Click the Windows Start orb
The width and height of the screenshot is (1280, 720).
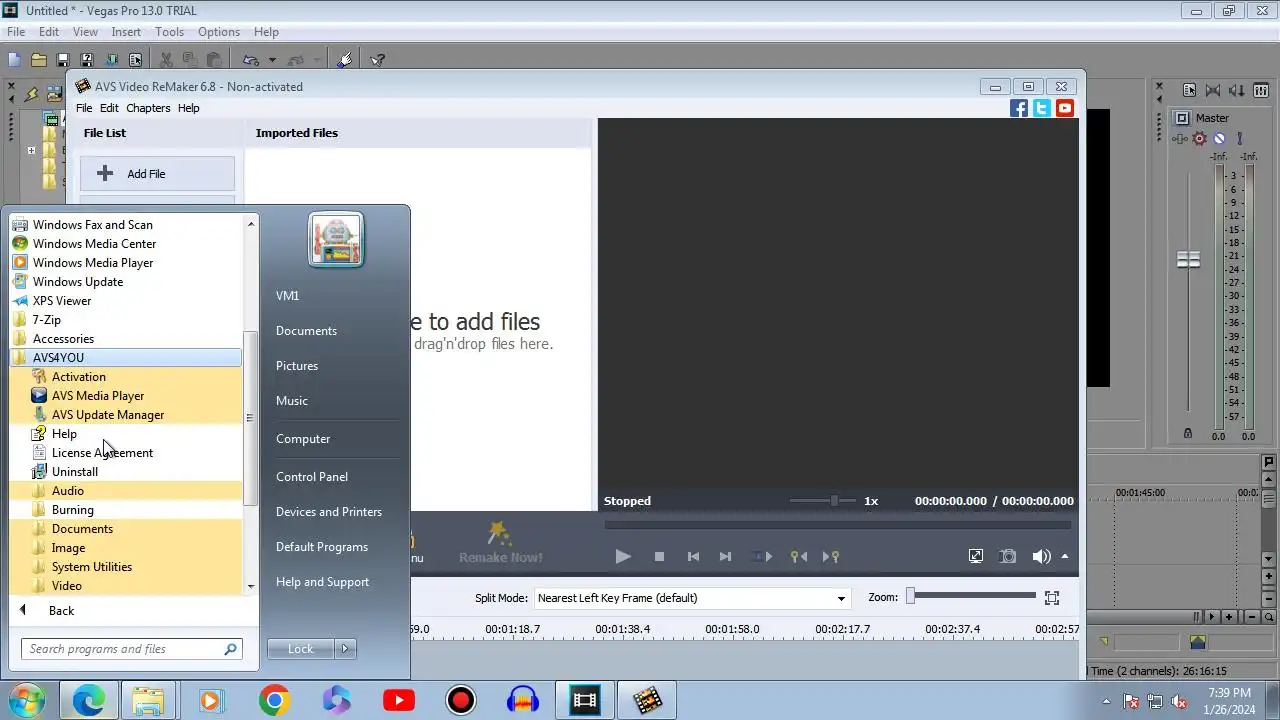click(x=27, y=700)
